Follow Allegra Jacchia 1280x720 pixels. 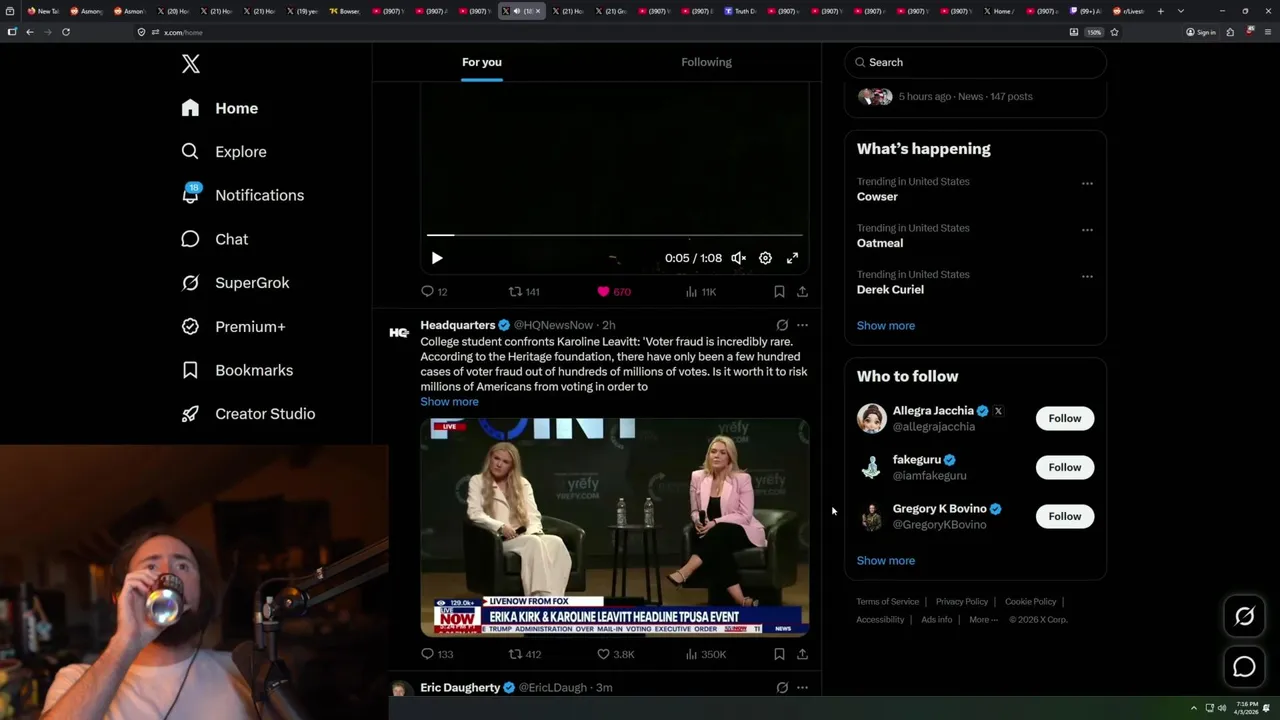(1065, 418)
